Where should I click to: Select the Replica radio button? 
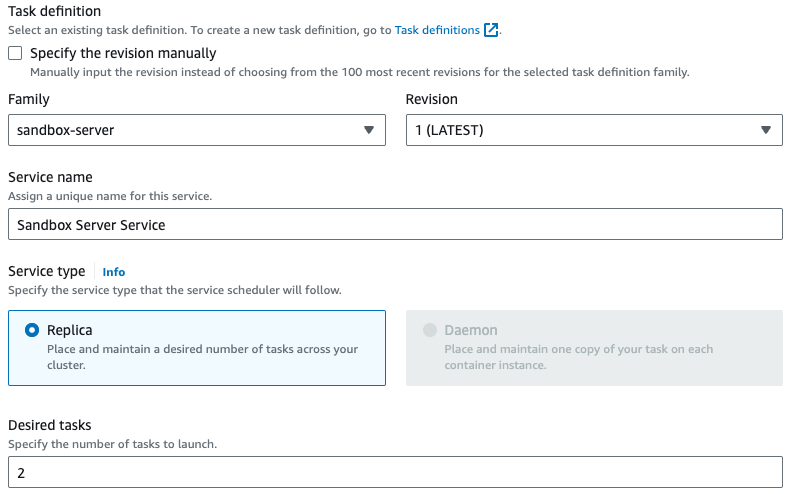(32, 330)
